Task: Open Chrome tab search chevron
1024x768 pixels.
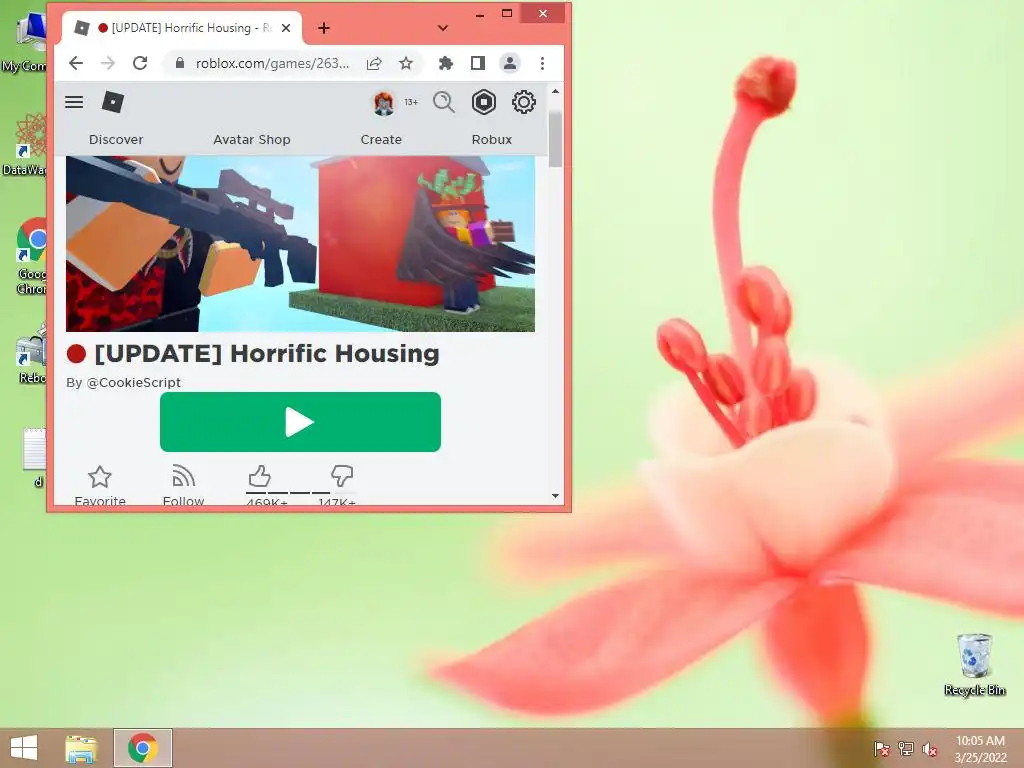Action: tap(442, 28)
